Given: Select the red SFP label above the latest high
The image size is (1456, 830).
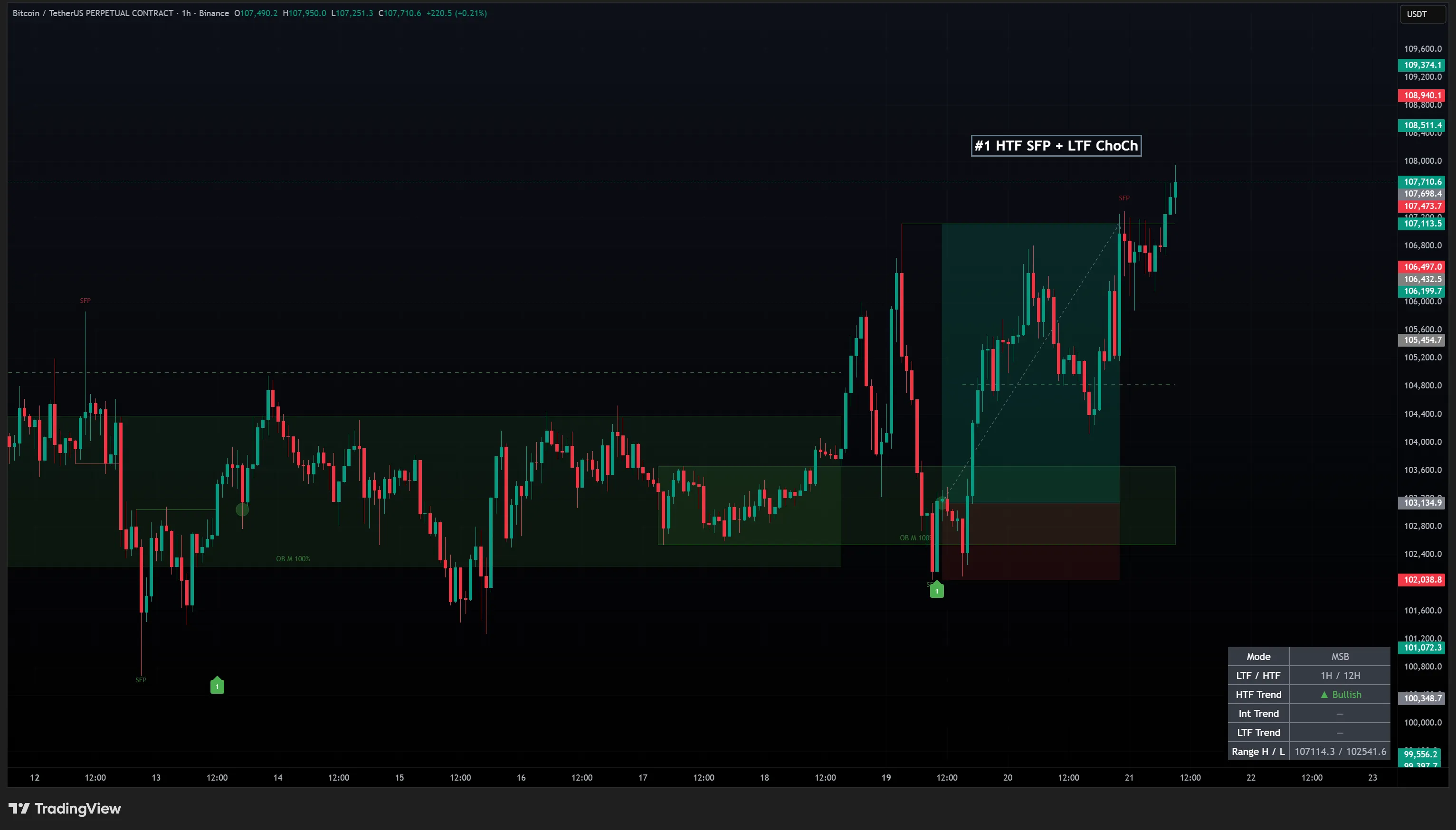Looking at the screenshot, I should coord(1124,198).
